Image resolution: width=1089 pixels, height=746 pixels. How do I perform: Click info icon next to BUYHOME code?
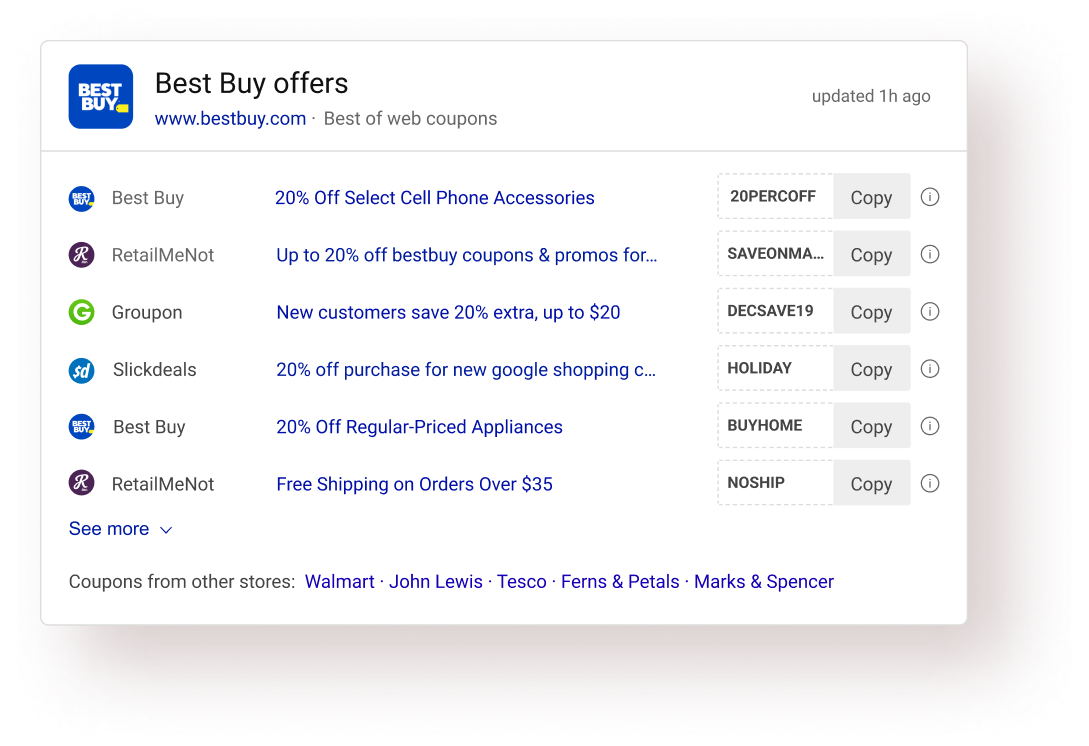[930, 426]
